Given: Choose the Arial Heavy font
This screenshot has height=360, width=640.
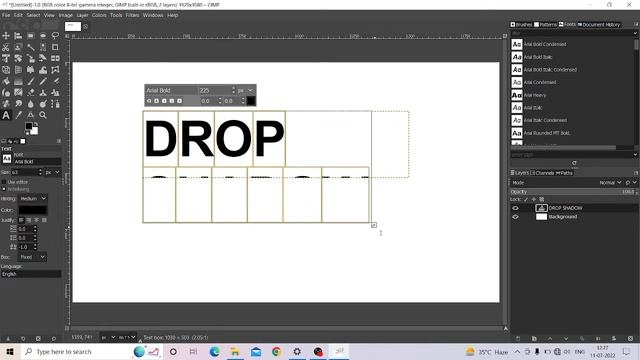Looking at the screenshot, I should (535, 95).
